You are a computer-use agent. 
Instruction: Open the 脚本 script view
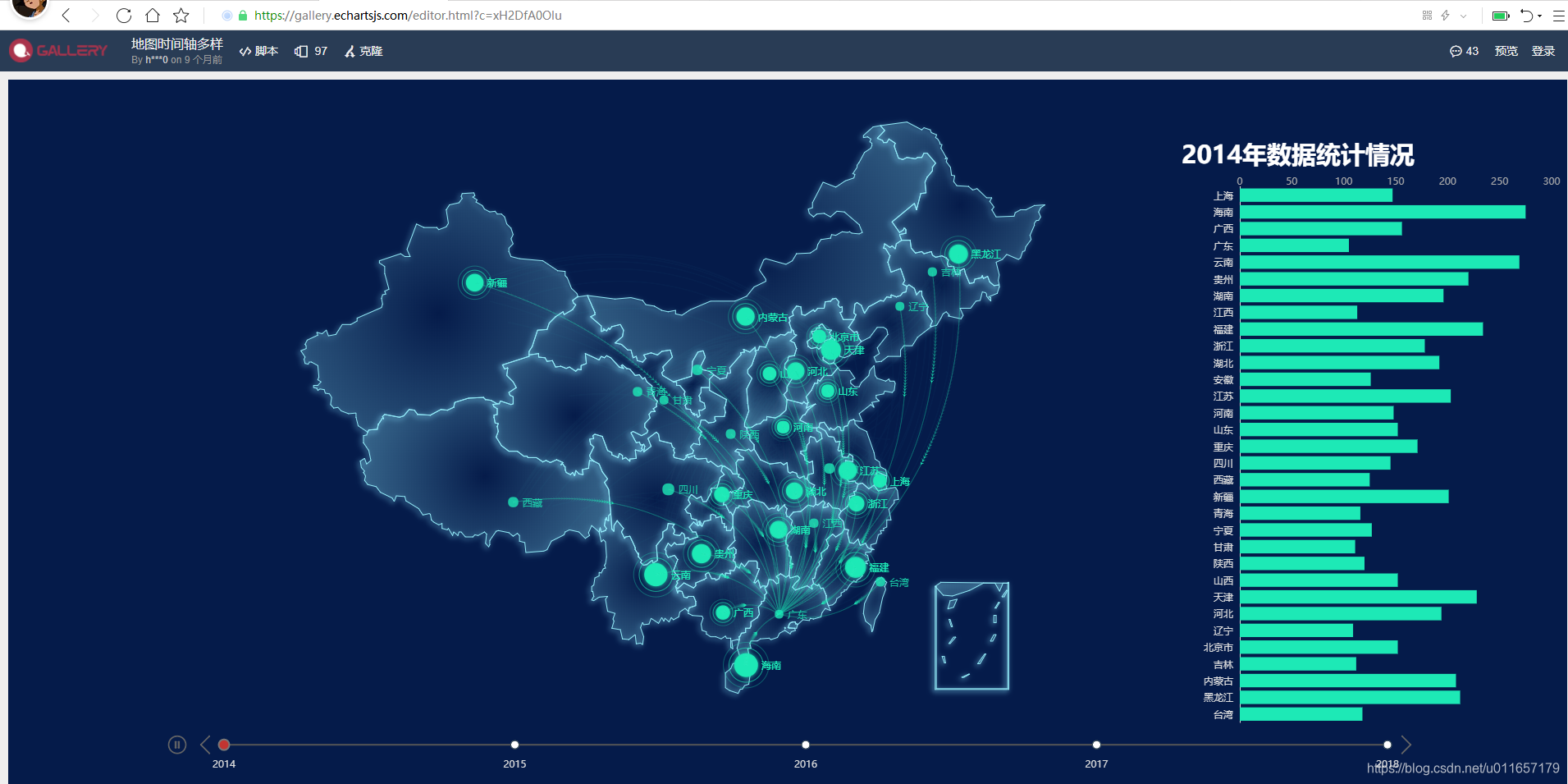click(x=258, y=51)
